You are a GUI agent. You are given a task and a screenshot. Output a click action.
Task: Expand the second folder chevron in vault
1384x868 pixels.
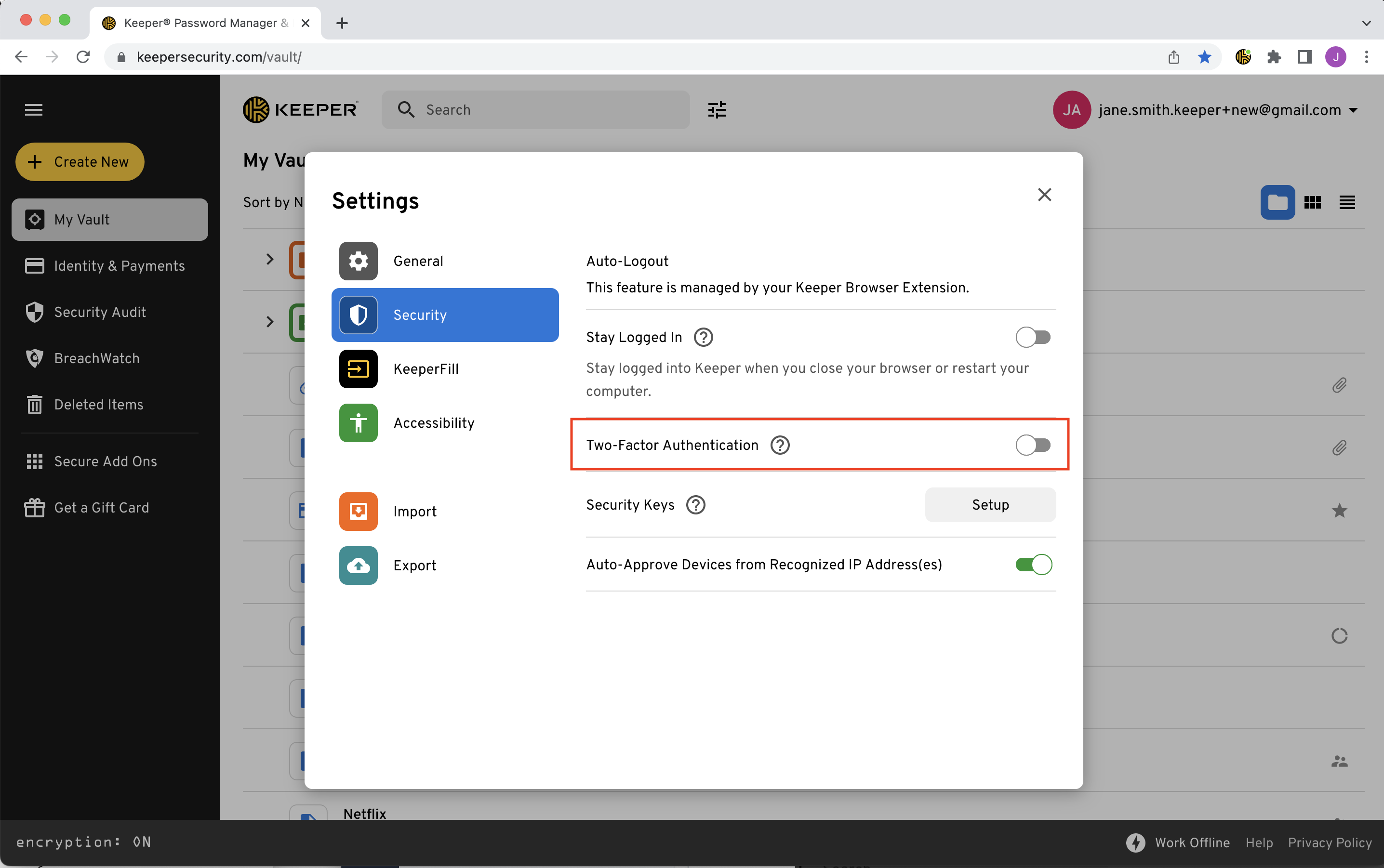pos(269,321)
